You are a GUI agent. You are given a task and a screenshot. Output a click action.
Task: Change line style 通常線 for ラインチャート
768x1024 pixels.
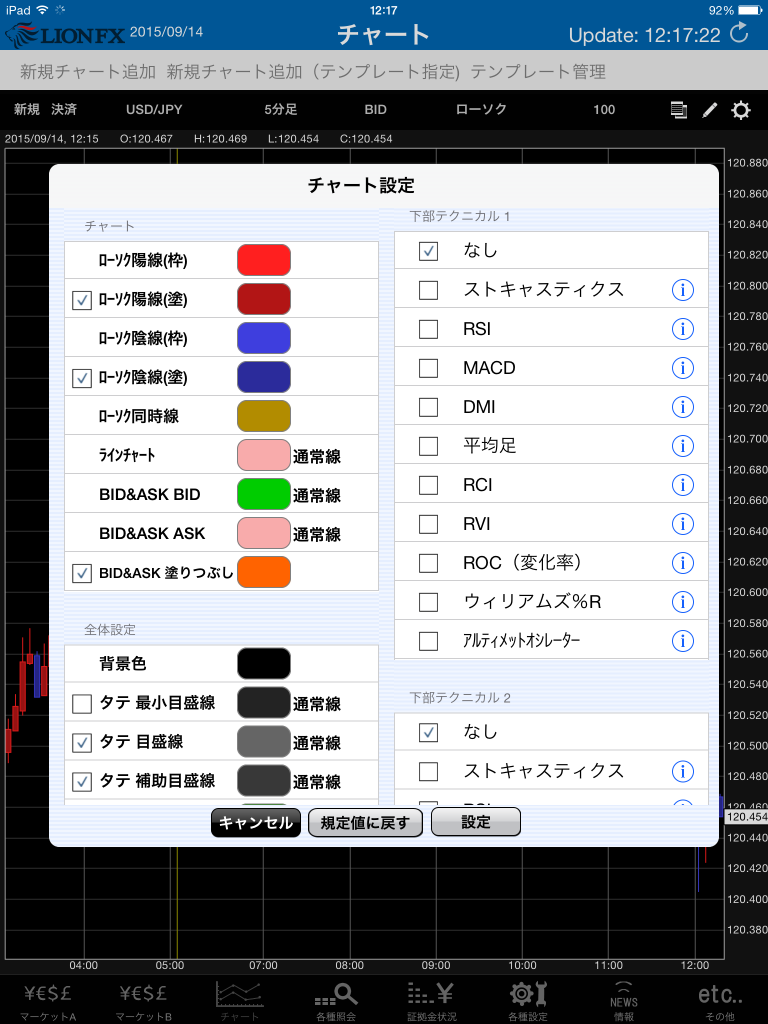click(317, 456)
